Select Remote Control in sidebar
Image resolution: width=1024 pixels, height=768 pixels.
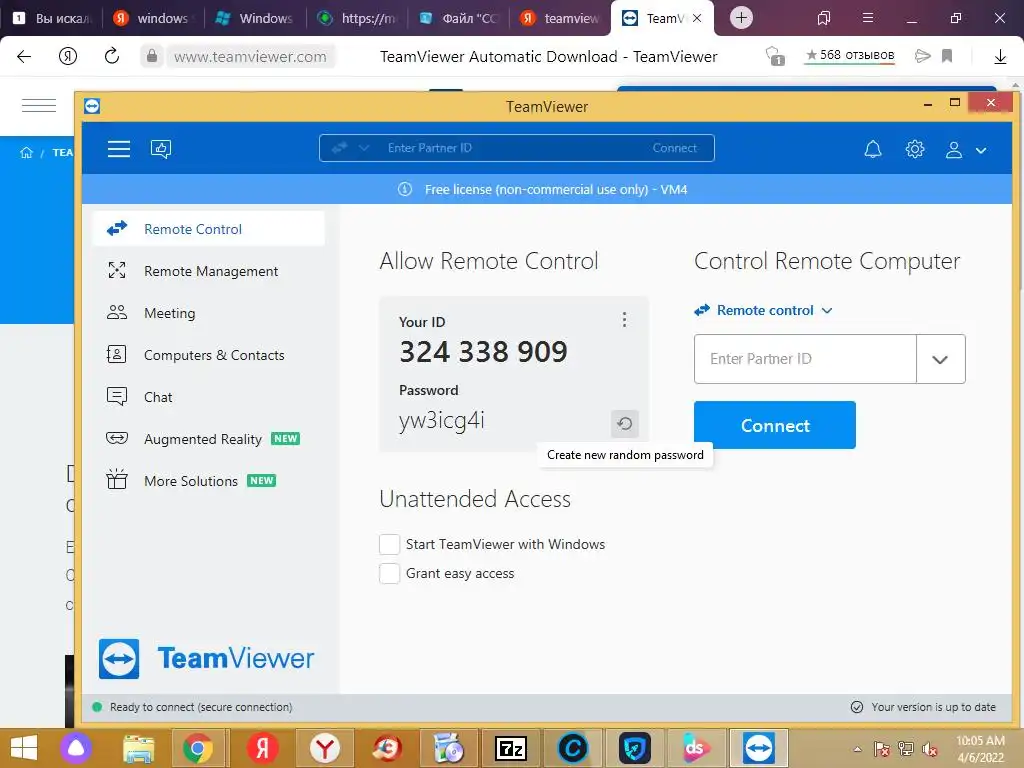tap(208, 229)
